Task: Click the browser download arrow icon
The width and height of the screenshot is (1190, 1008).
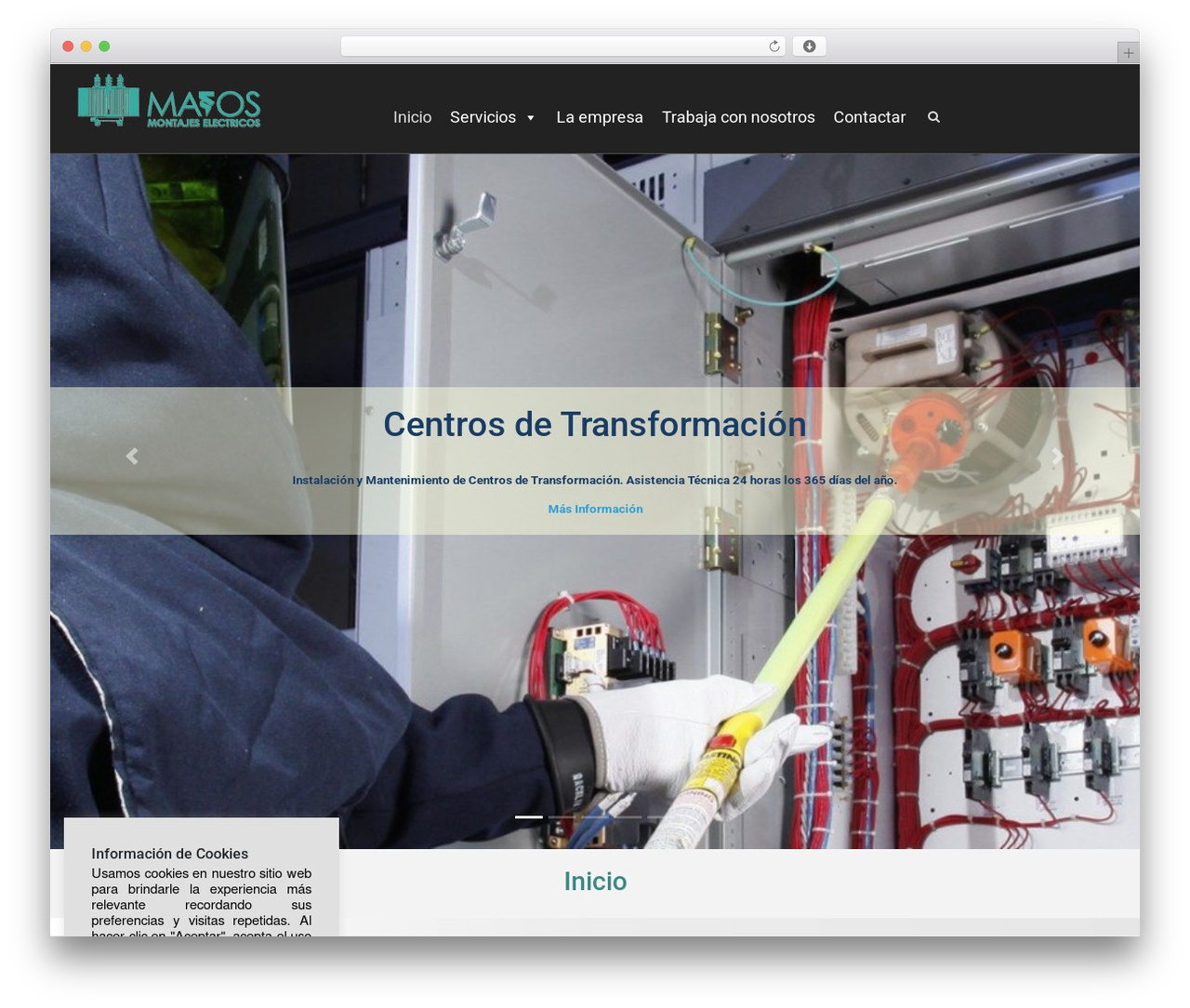Action: 809,46
